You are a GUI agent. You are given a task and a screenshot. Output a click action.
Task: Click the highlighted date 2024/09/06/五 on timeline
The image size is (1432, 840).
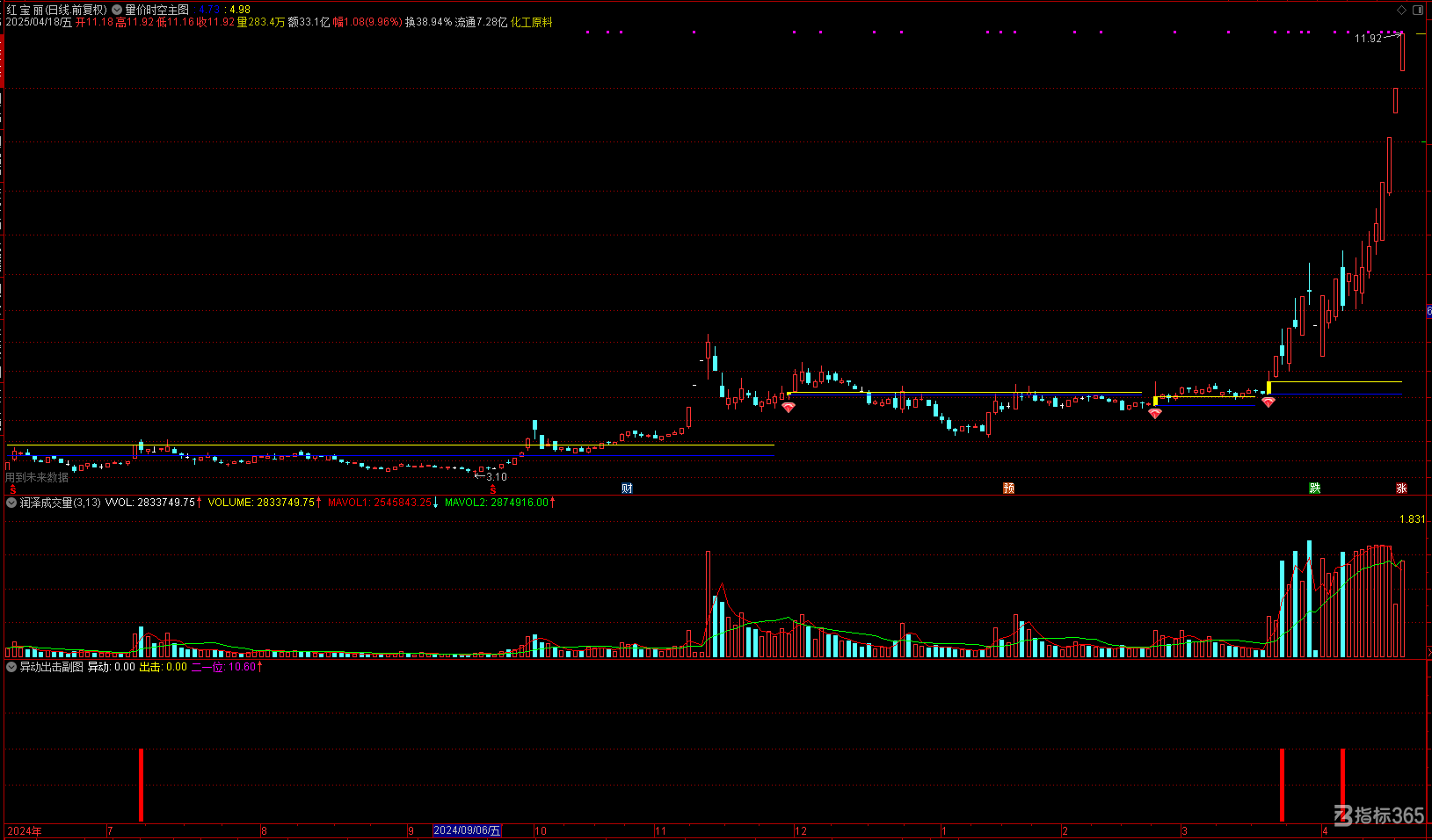(x=467, y=830)
